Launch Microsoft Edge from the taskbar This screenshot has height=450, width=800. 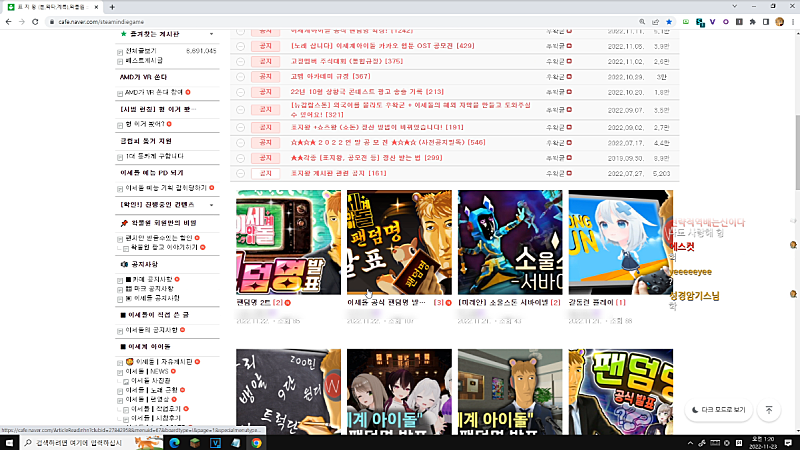click(174, 442)
